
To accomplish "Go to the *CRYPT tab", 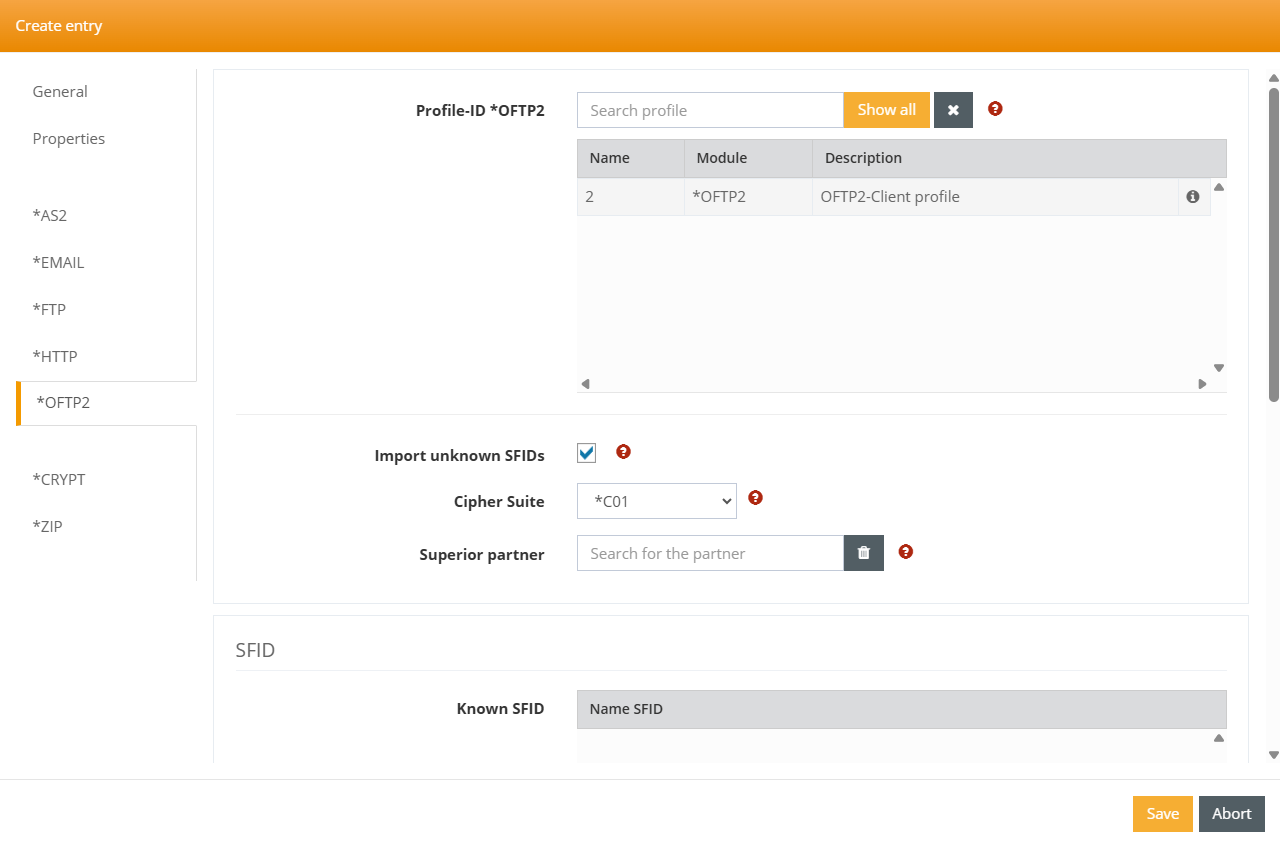I will pos(59,479).
